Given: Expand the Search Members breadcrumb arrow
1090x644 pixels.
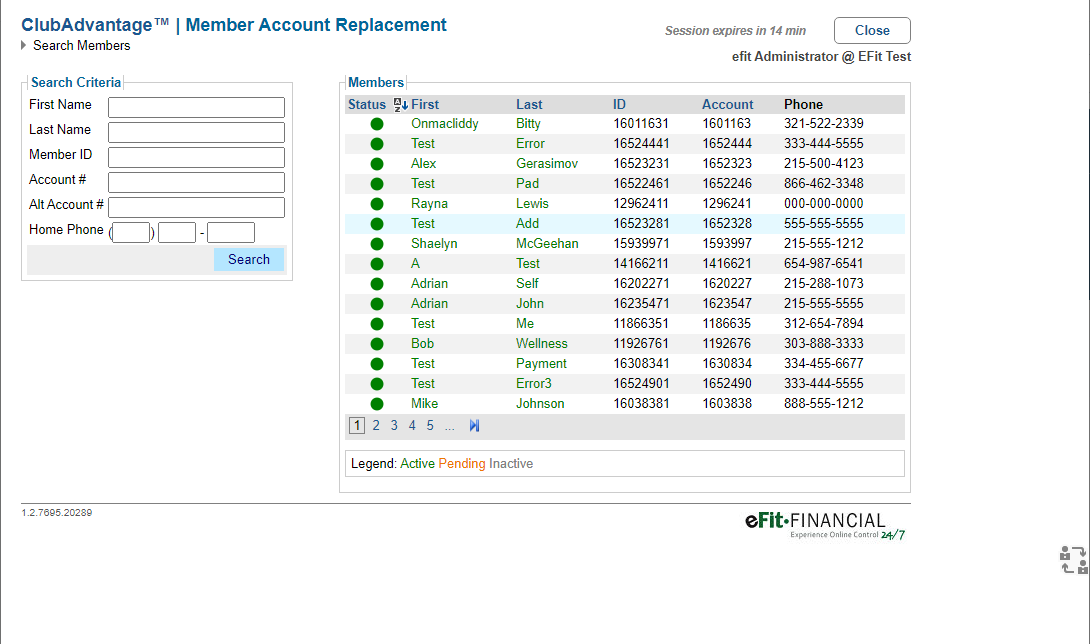Looking at the screenshot, I should [x=24, y=45].
